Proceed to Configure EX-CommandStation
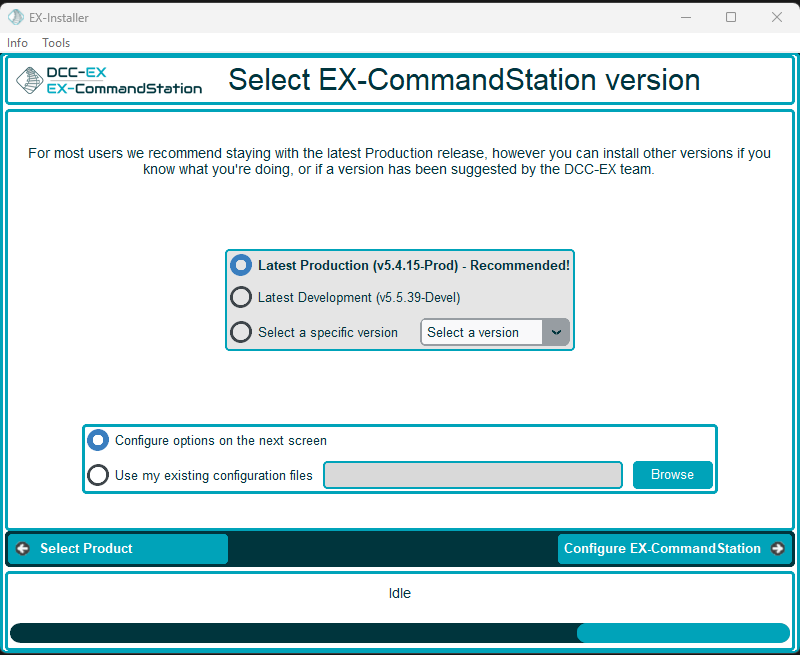This screenshot has width=800, height=655. click(x=674, y=549)
